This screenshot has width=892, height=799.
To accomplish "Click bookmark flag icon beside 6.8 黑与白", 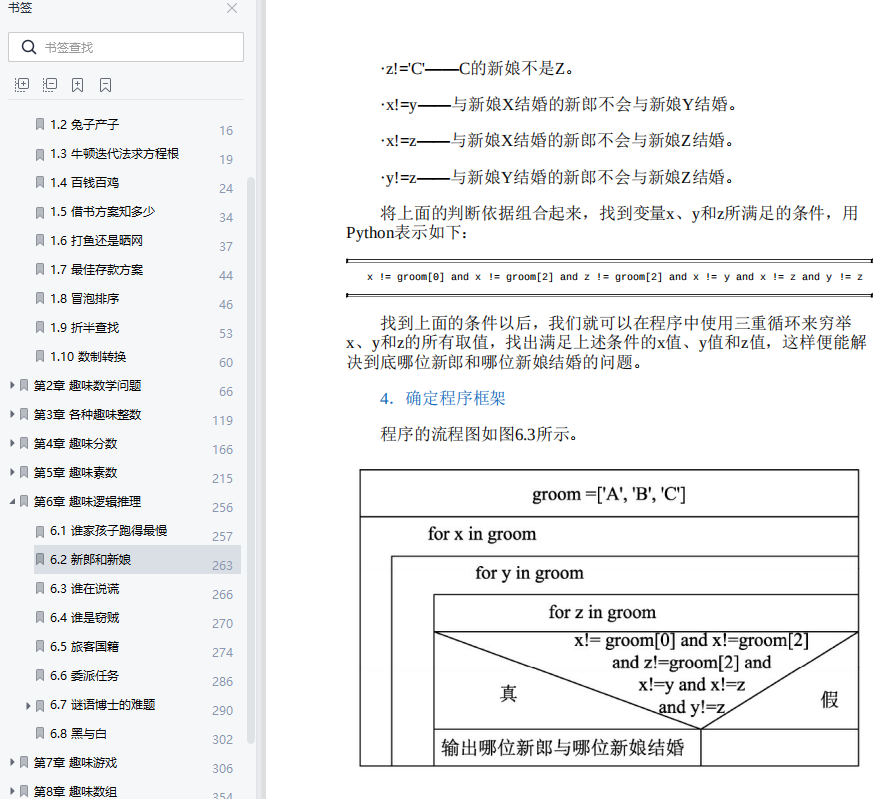I will (40, 734).
